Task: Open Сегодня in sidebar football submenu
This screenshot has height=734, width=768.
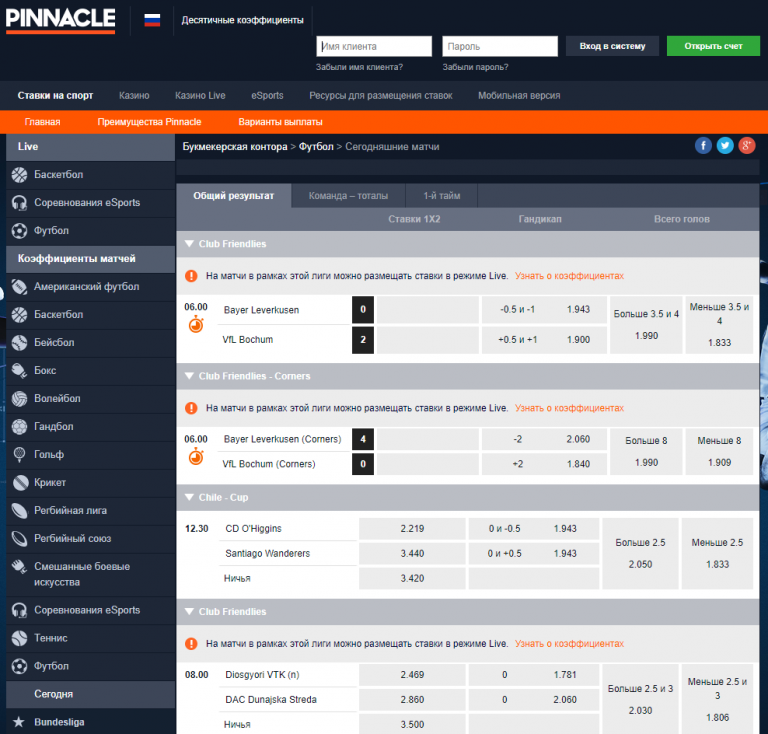Action: [91, 694]
